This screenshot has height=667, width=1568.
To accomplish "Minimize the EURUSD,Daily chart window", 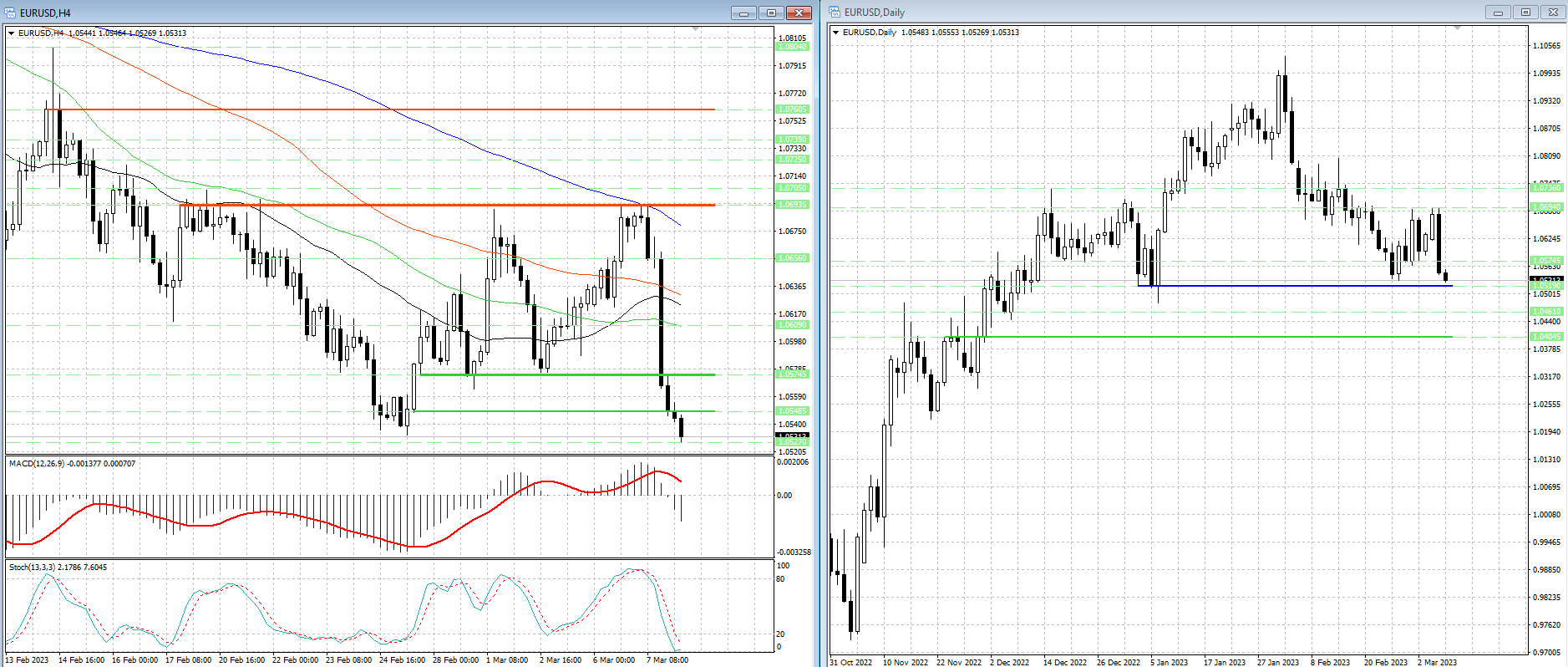I will coord(1498,12).
